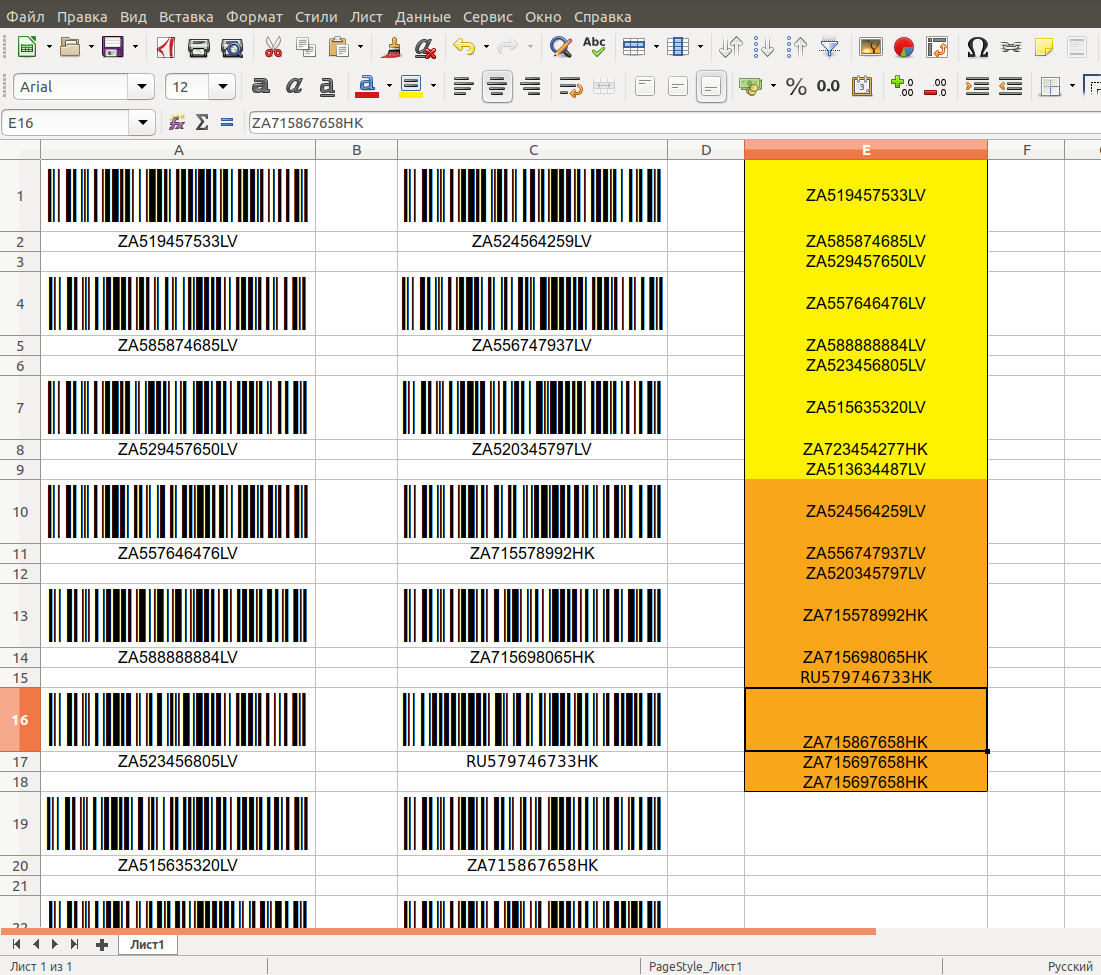Open background color dropdown arrow
The width and height of the screenshot is (1101, 975).
tap(433, 86)
